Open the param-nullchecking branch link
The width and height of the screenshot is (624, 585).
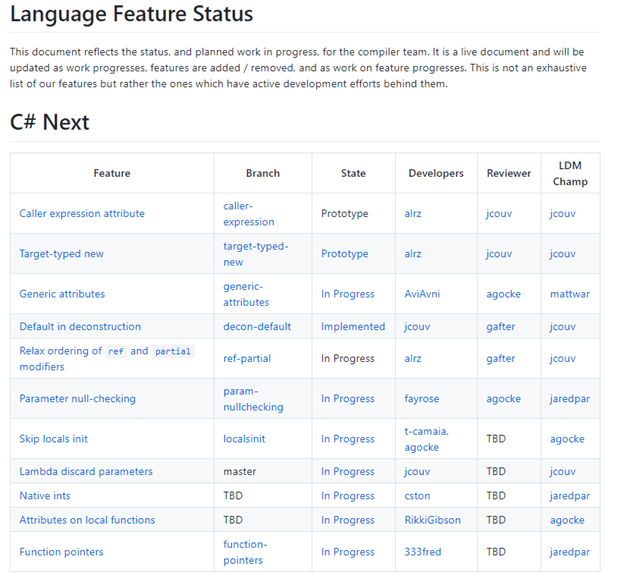pos(253,399)
